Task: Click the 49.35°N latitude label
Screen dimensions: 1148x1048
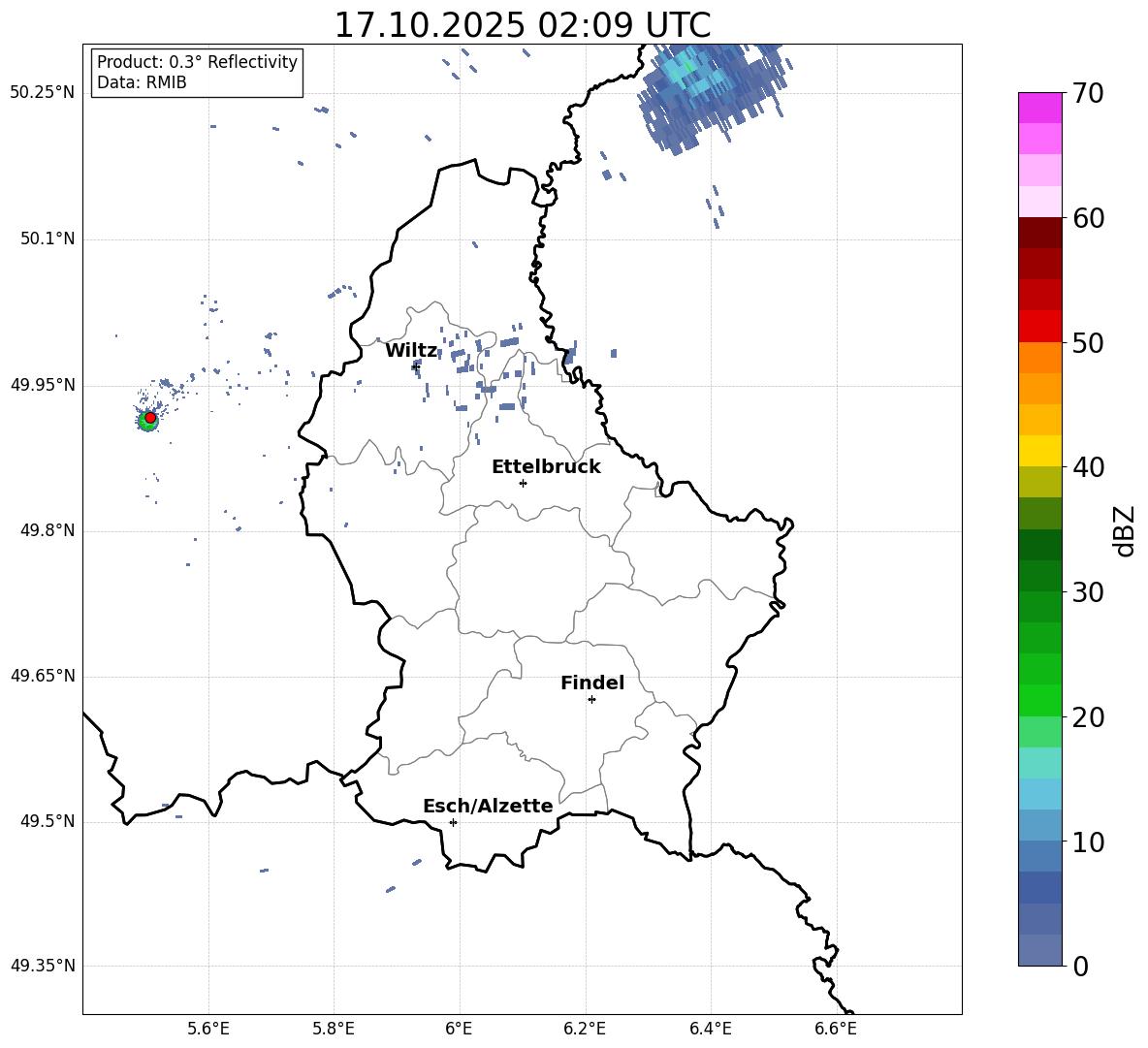Action: pos(43,966)
